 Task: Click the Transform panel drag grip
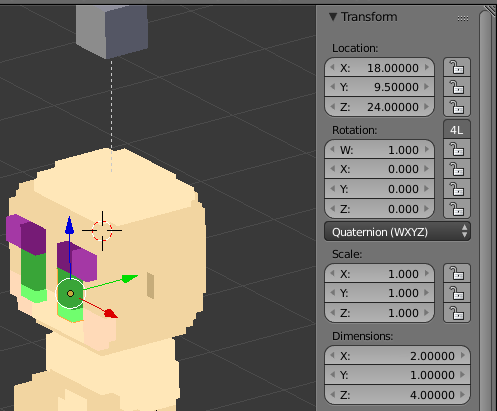click(463, 18)
